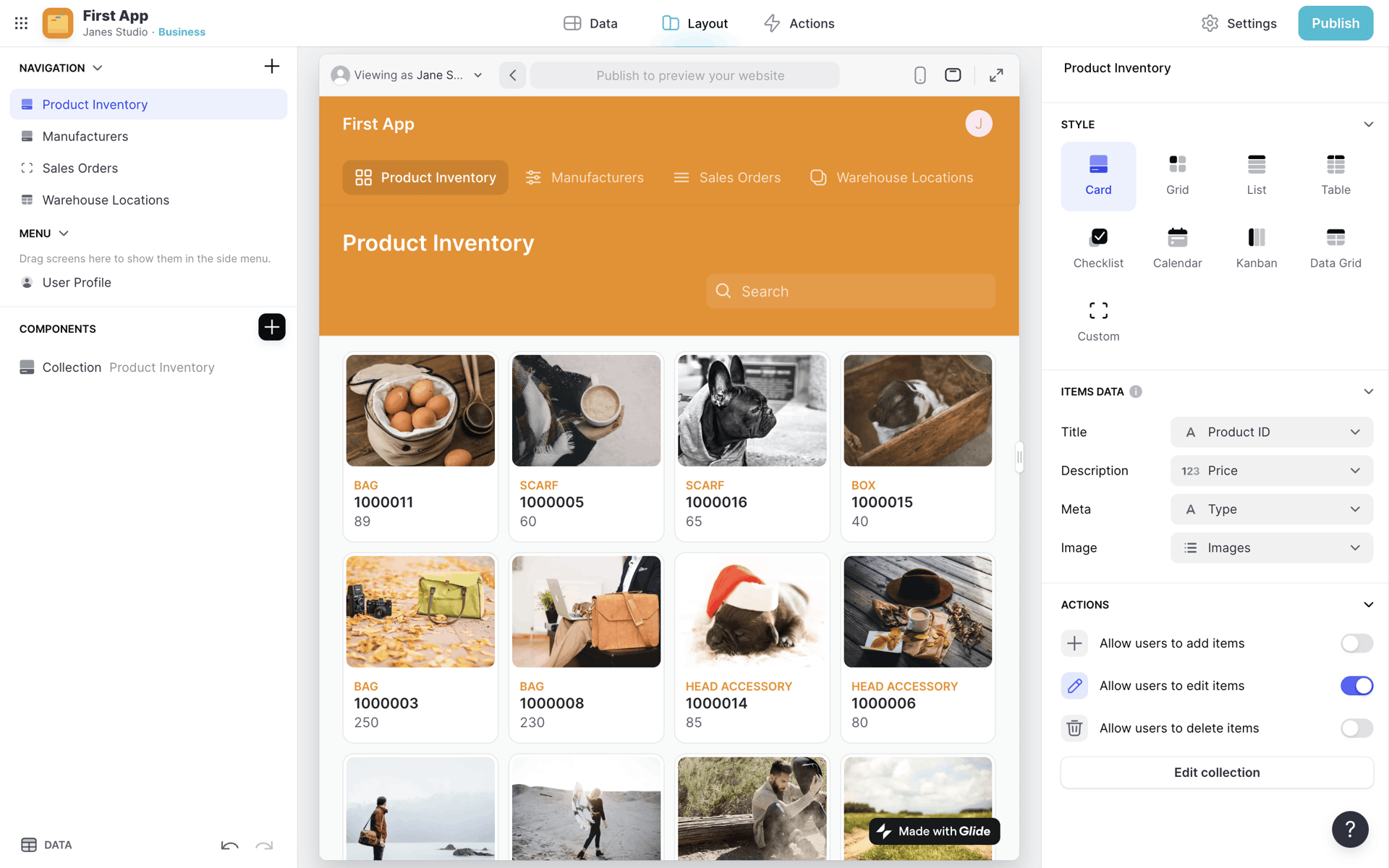Open Manufacturers tab in app preview
Image resolution: width=1389 pixels, height=868 pixels.
(x=585, y=177)
